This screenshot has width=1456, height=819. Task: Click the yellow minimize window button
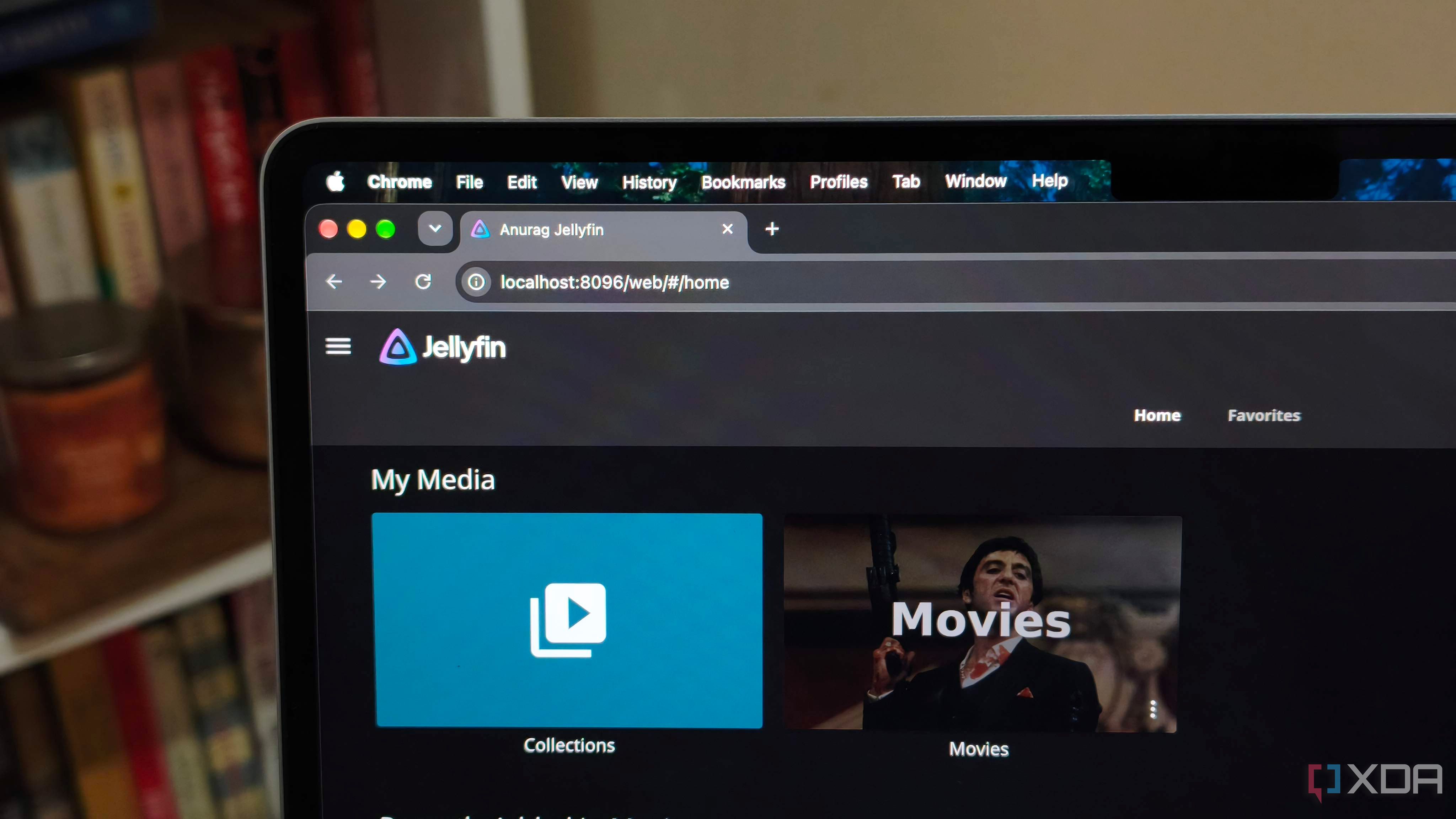coord(357,230)
